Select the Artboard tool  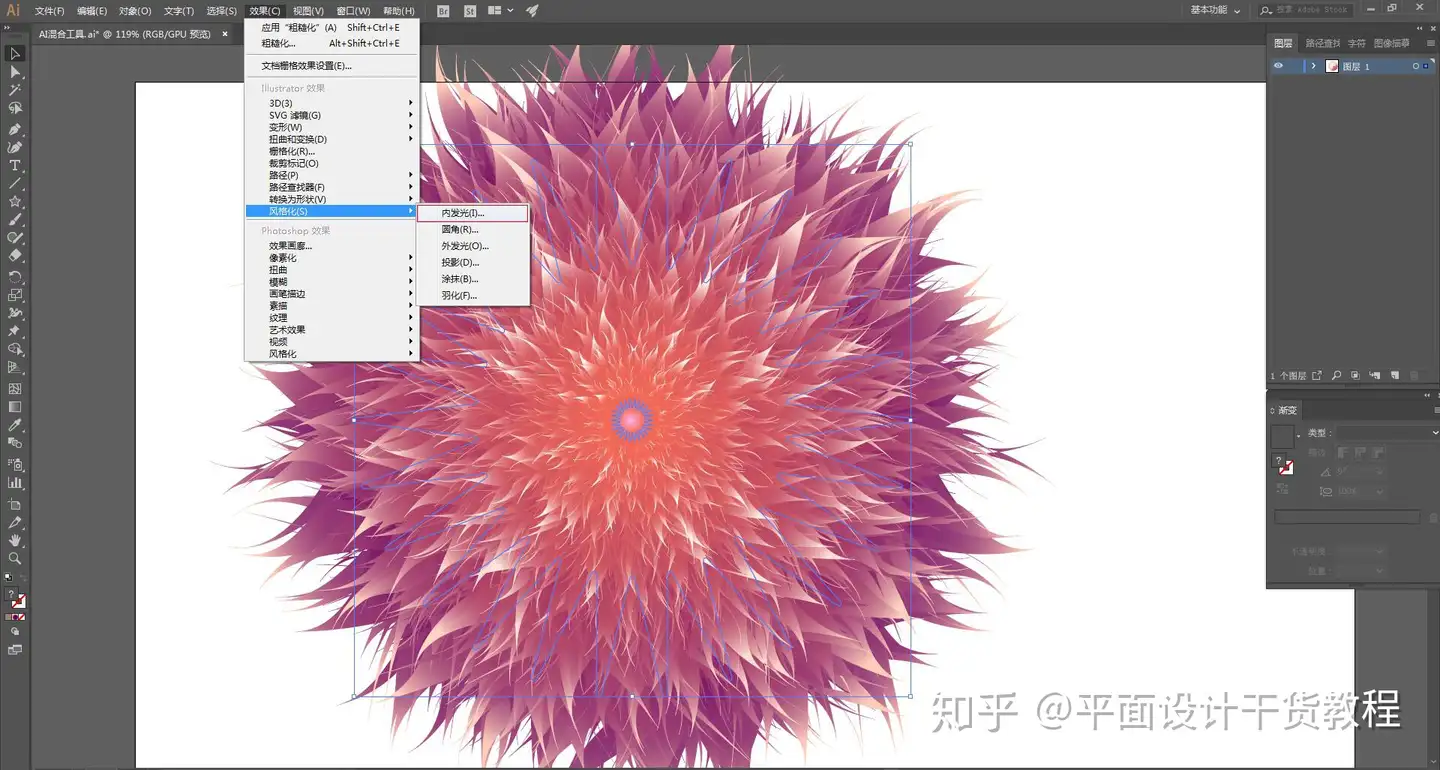click(x=15, y=505)
